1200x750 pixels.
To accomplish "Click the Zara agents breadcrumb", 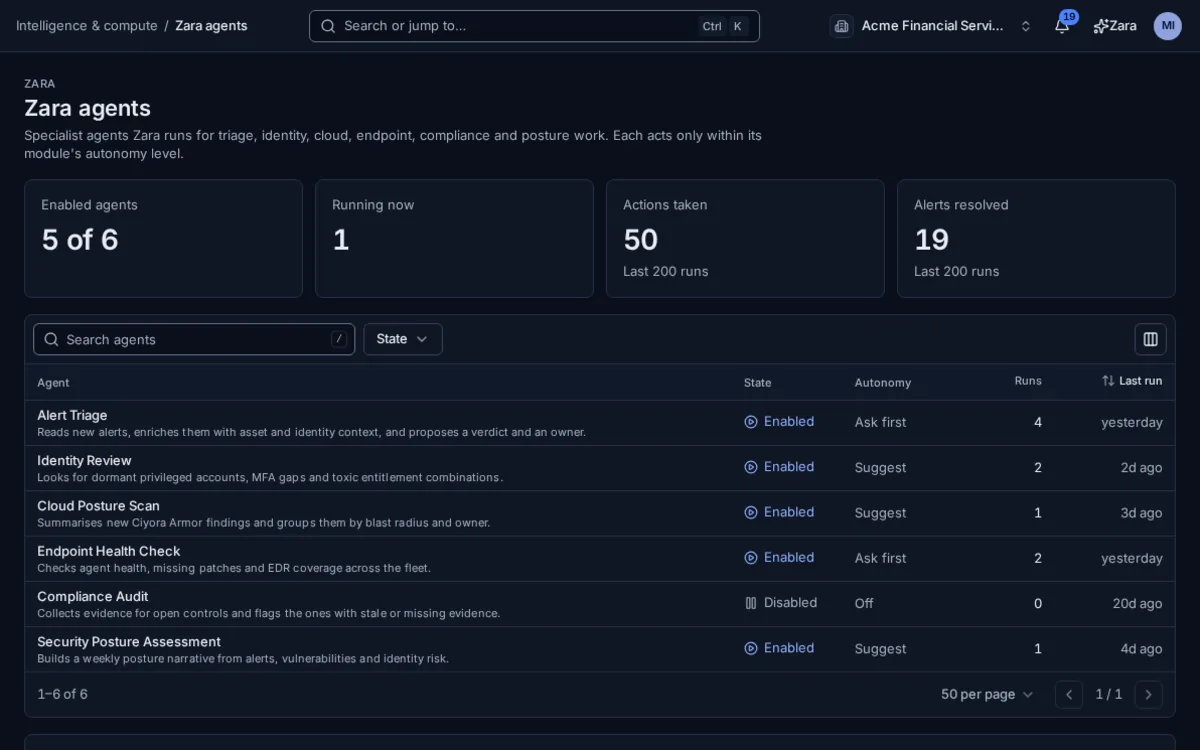I will (211, 26).
